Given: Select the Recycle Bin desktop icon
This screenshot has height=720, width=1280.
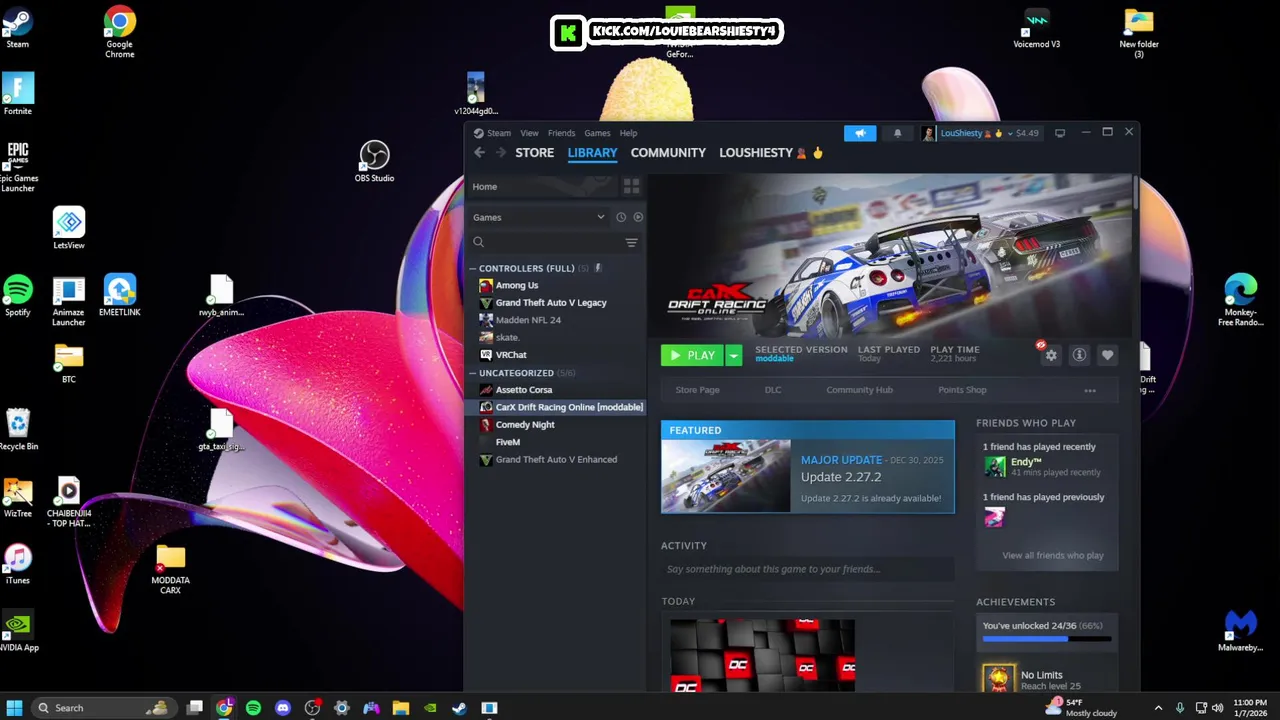Looking at the screenshot, I should (18, 430).
